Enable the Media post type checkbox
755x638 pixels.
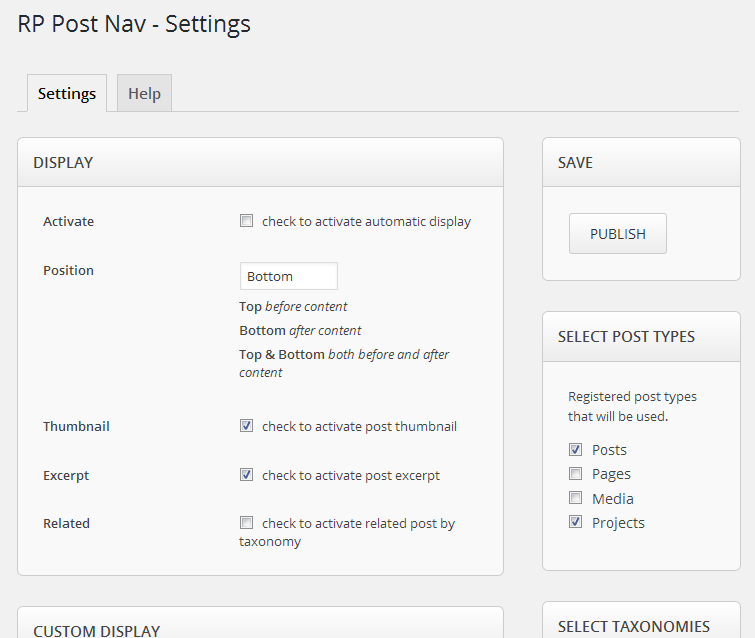pyautogui.click(x=576, y=498)
